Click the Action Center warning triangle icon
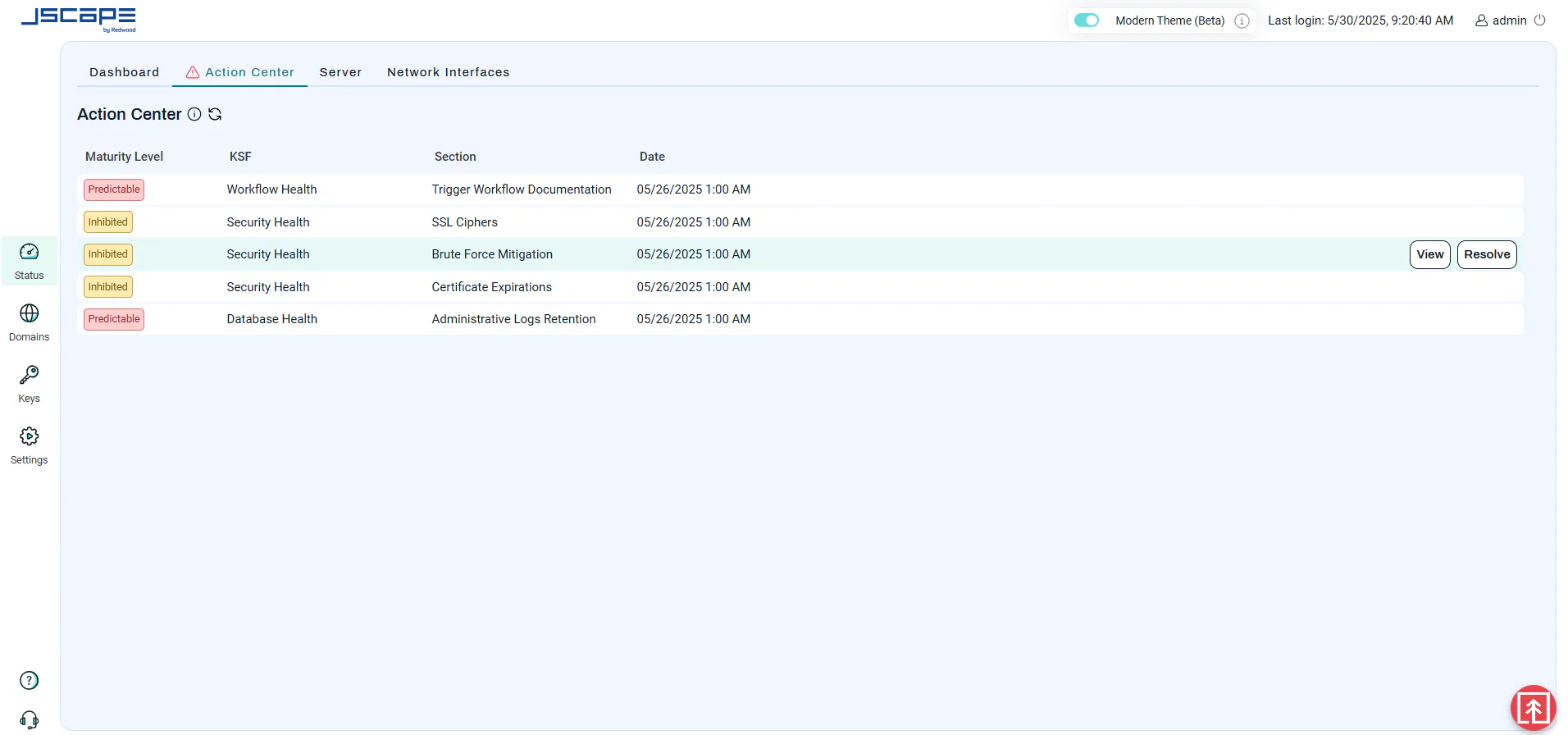 [x=193, y=72]
